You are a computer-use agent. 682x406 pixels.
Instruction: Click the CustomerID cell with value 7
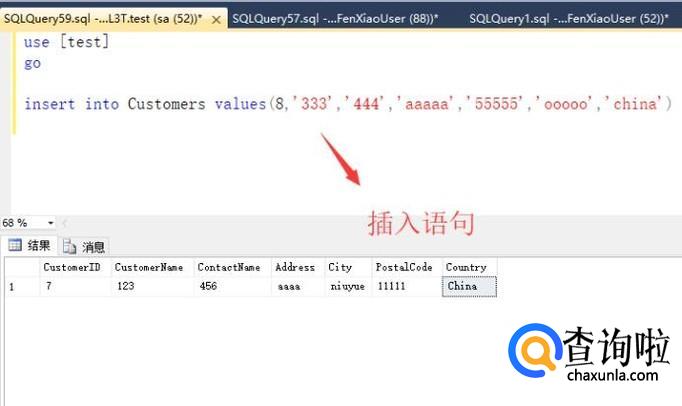tap(75, 286)
